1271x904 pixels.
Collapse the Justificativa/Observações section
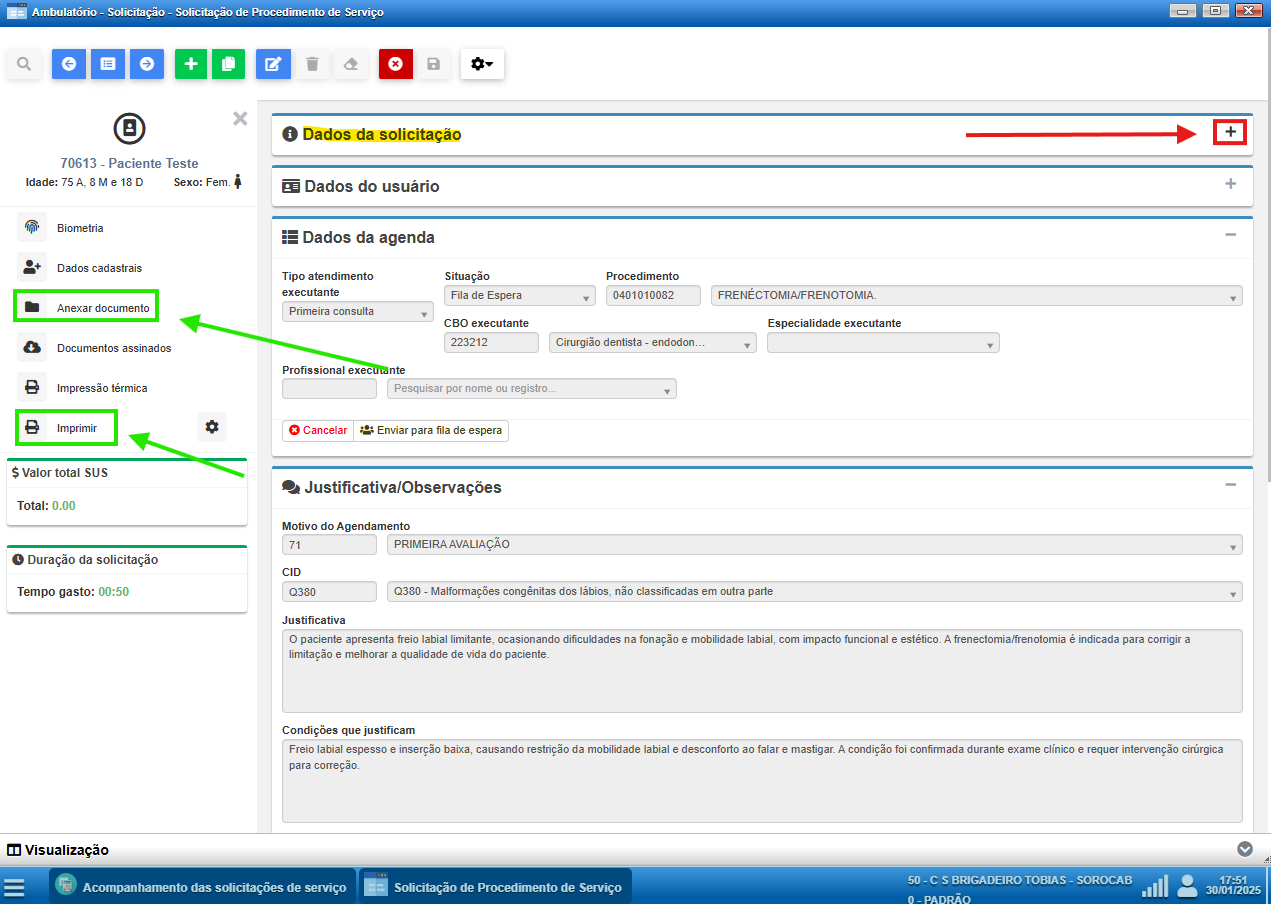point(1230,485)
